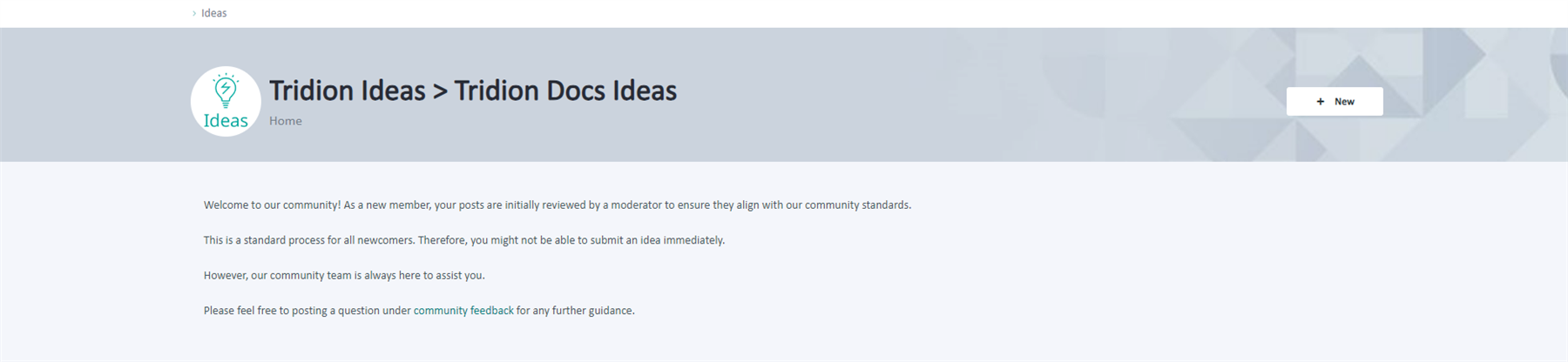This screenshot has height=362, width=1568.
Task: Click the community standards phrase ending the first line
Action: (x=857, y=205)
